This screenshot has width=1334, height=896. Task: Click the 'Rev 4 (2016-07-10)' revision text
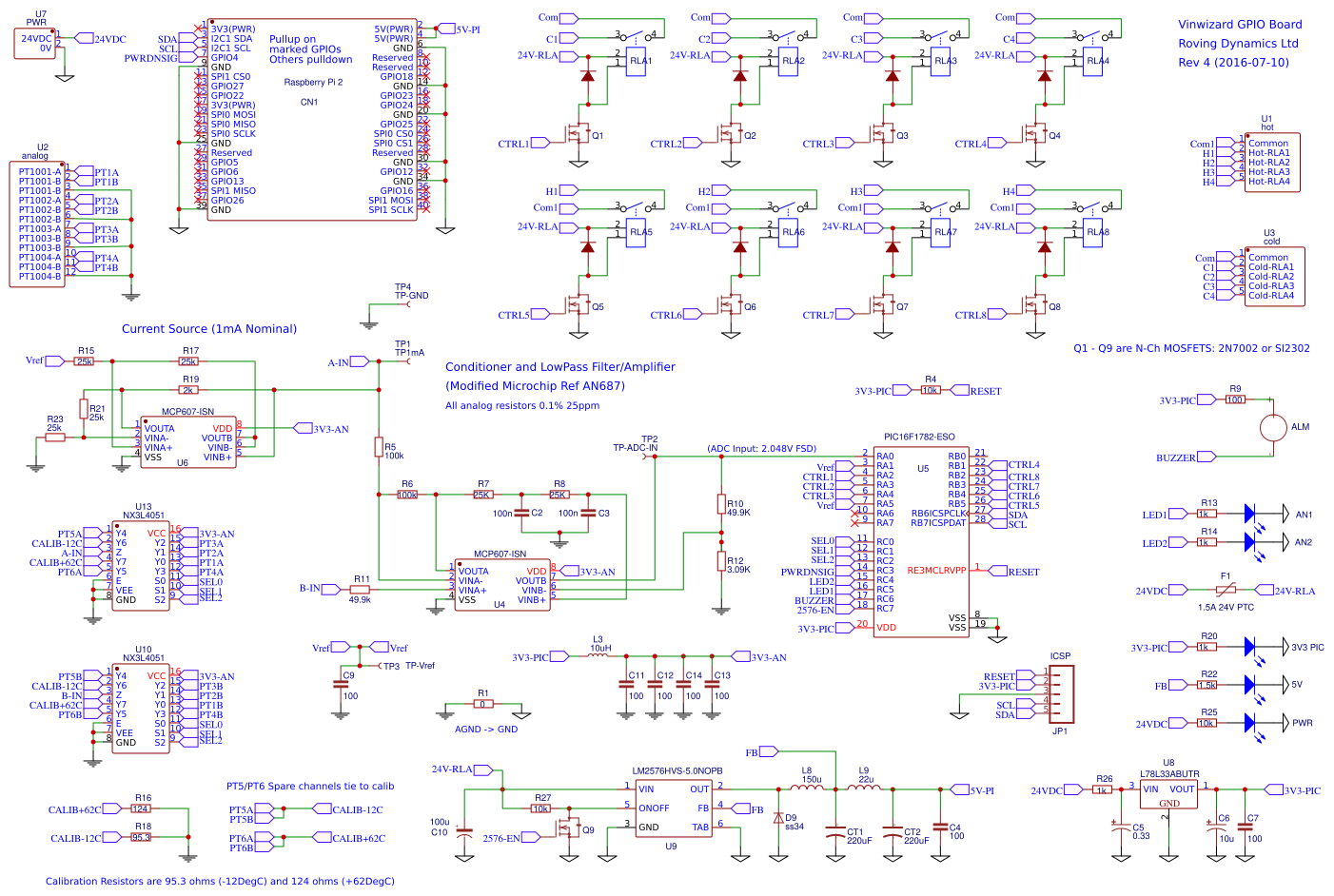(x=1233, y=63)
